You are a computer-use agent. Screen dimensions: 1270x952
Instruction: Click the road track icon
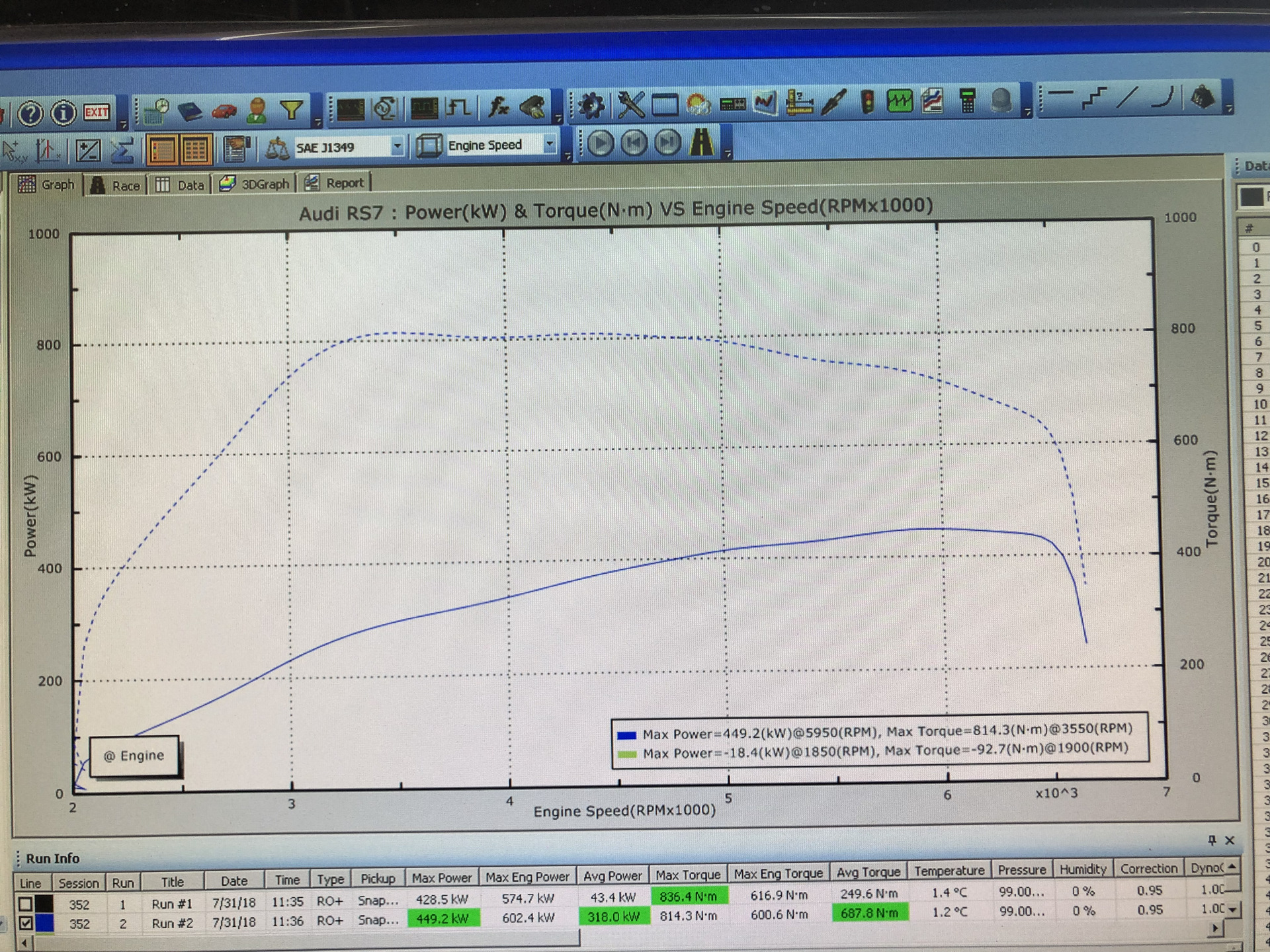tap(702, 142)
